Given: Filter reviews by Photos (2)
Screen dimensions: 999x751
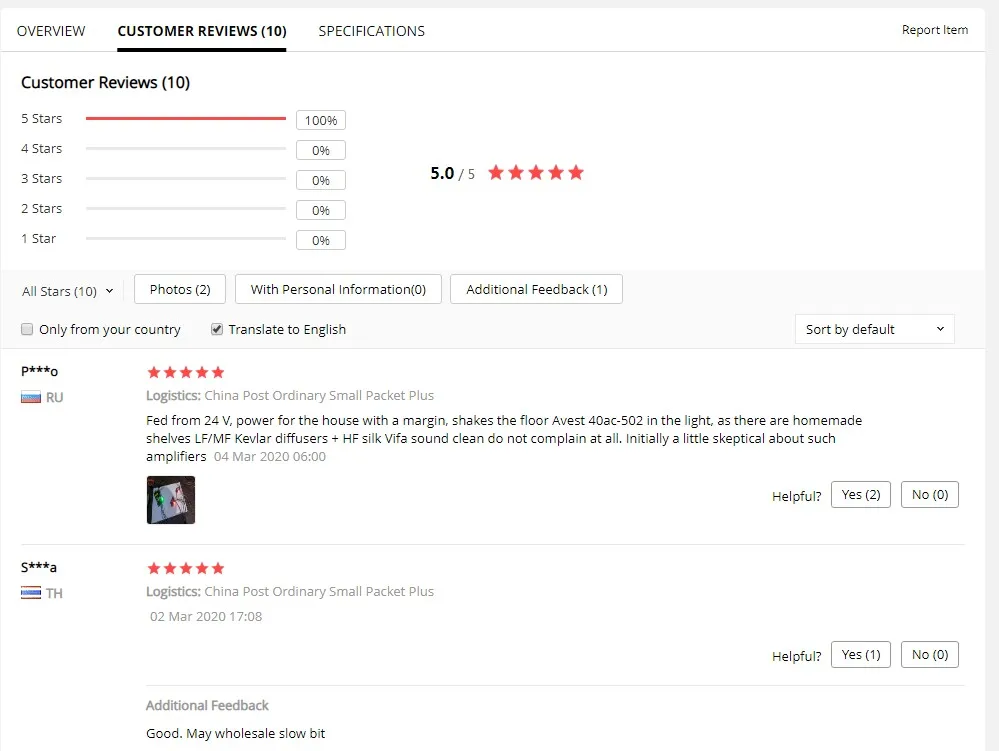Looking at the screenshot, I should click(180, 289).
